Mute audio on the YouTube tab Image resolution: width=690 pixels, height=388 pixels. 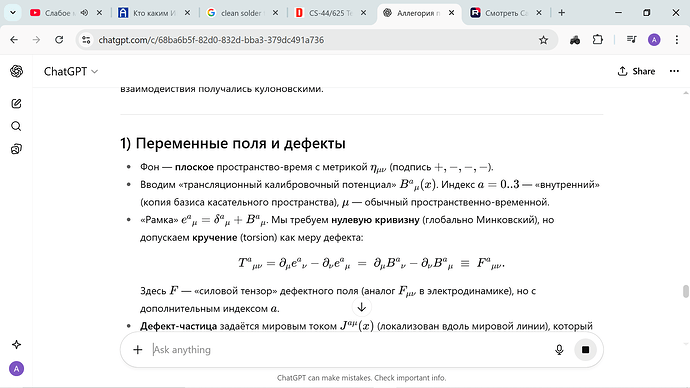pos(84,13)
